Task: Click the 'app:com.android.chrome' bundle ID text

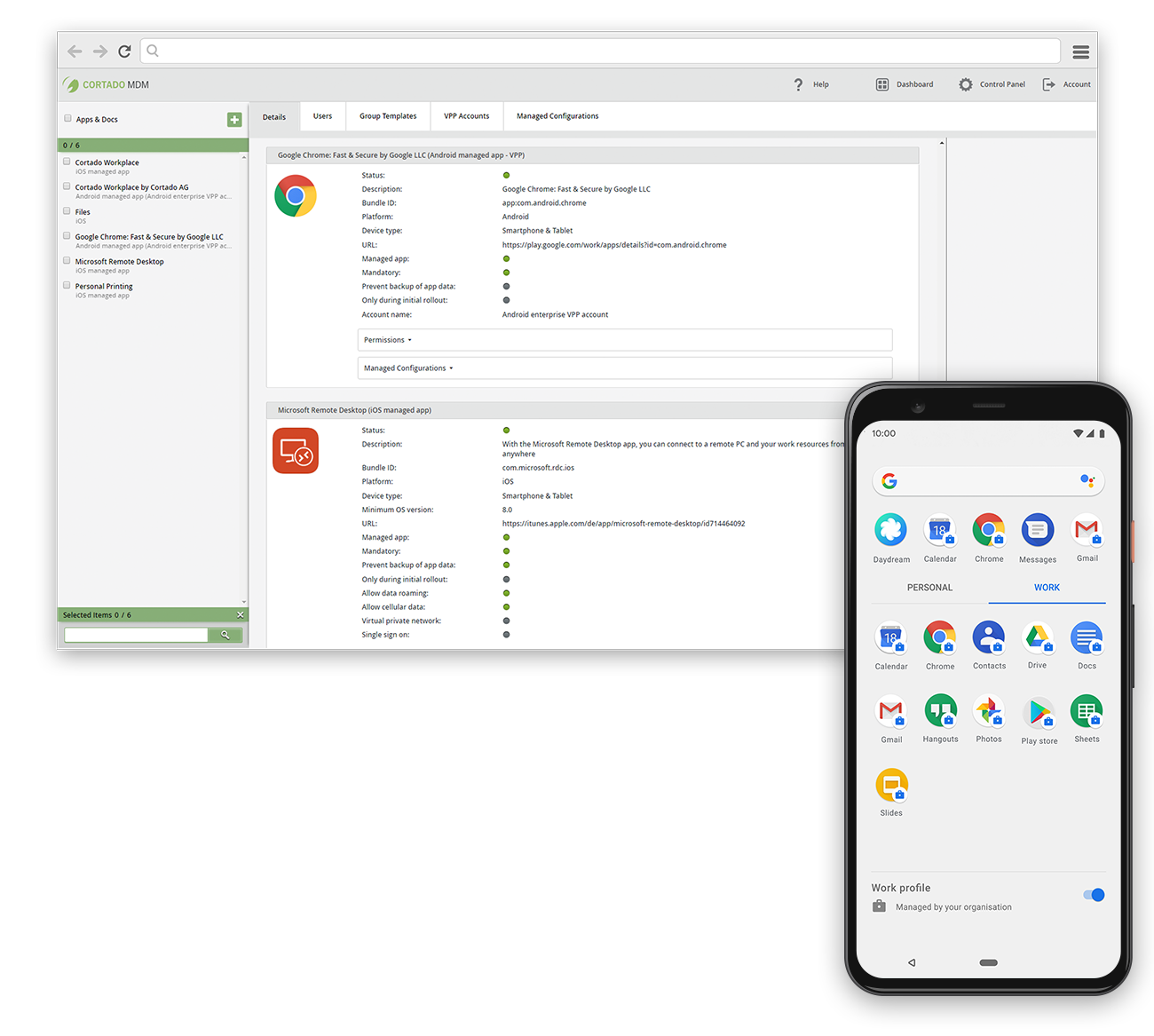Action: point(544,203)
